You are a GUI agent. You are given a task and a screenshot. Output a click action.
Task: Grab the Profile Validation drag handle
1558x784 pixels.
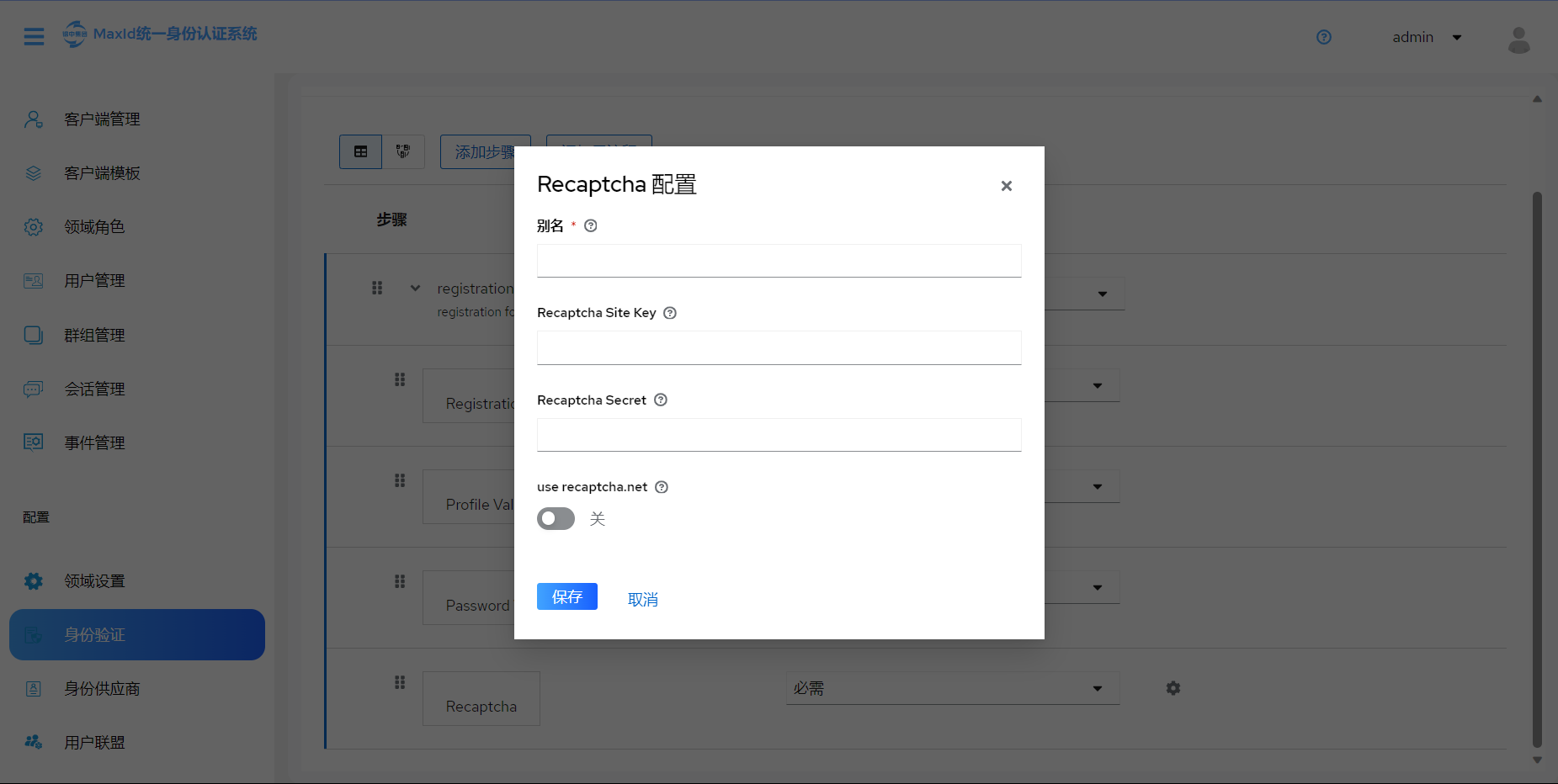tap(400, 480)
